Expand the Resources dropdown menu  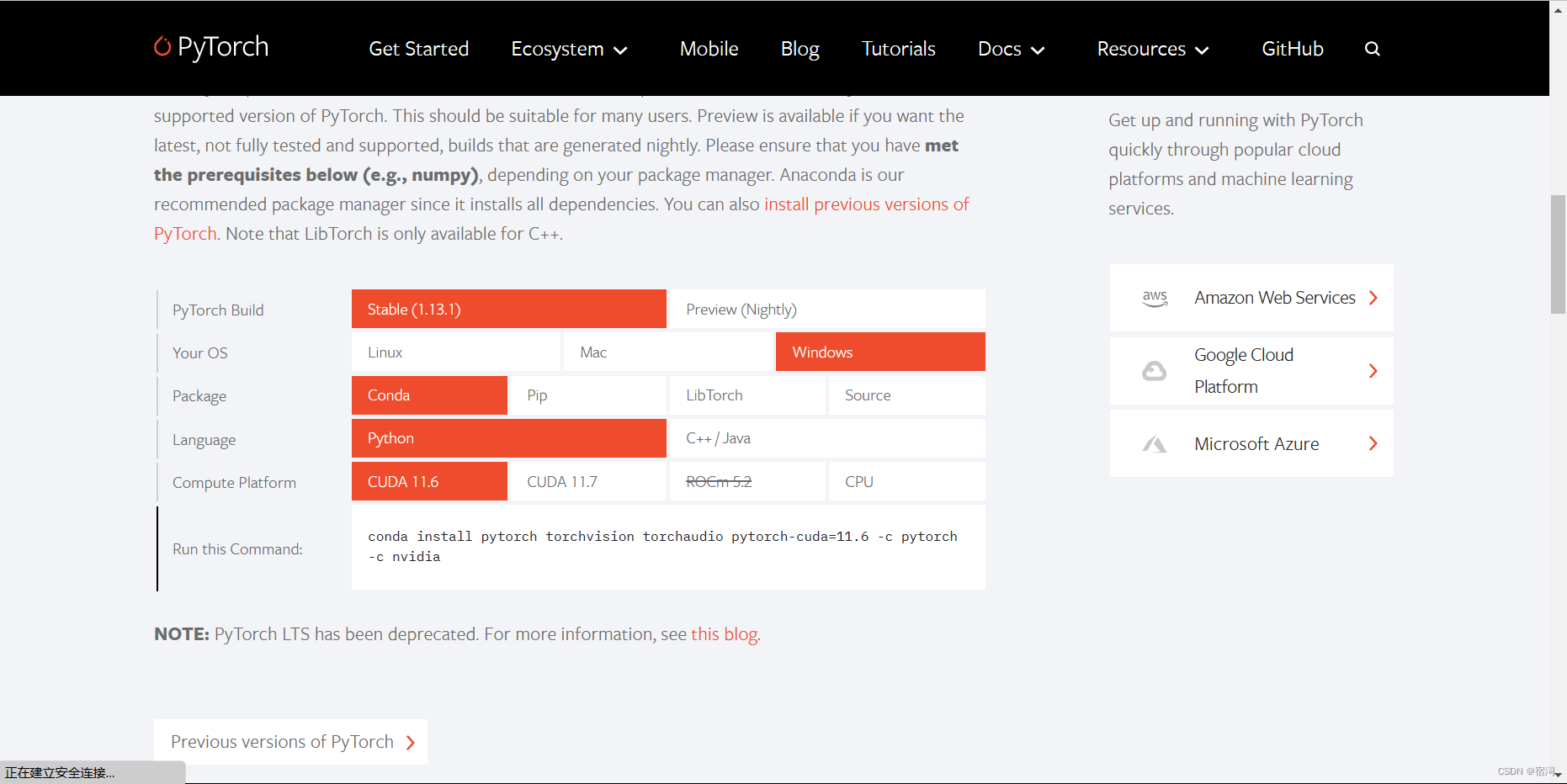click(1153, 49)
